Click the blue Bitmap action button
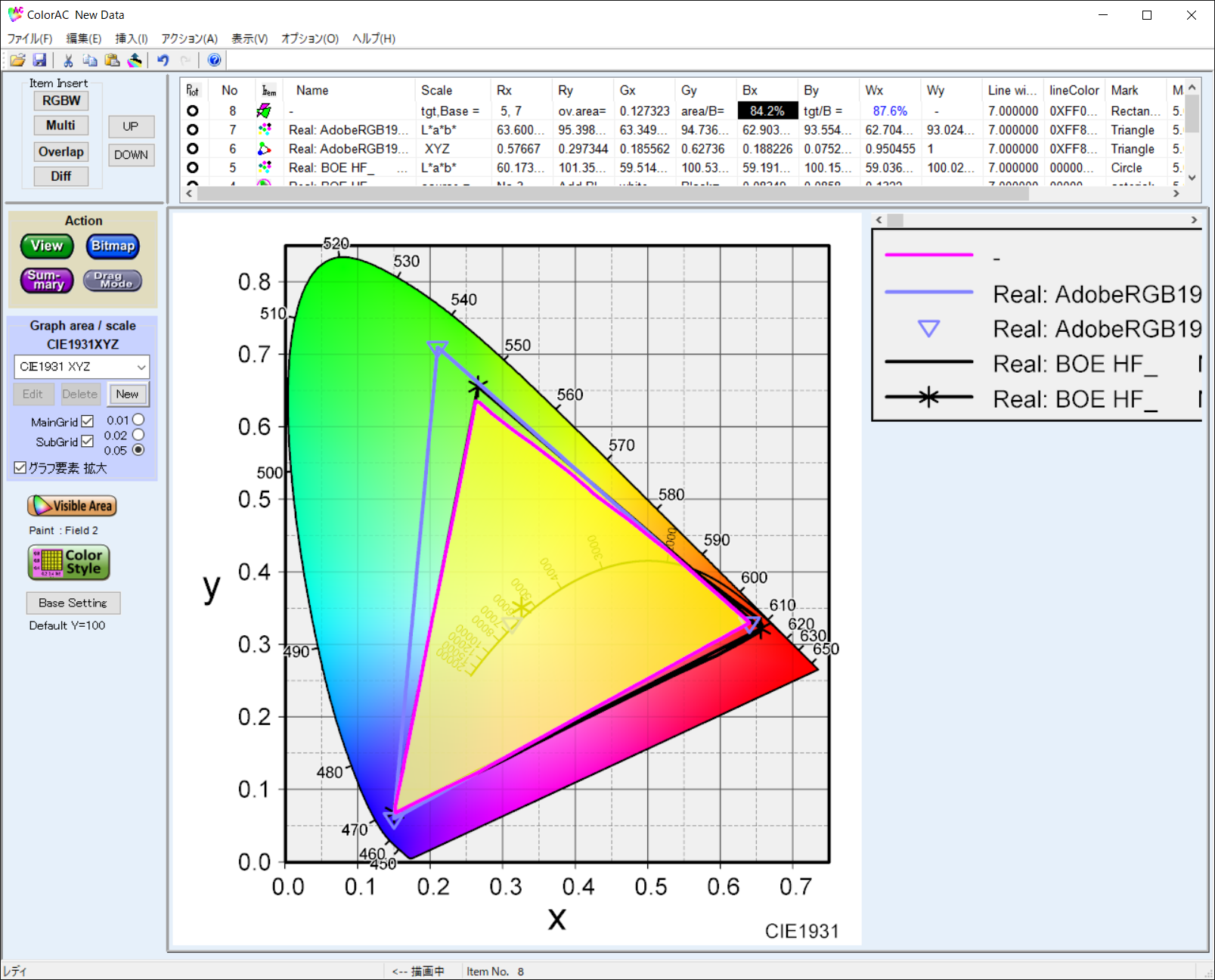Image resolution: width=1215 pixels, height=980 pixels. 113,246
